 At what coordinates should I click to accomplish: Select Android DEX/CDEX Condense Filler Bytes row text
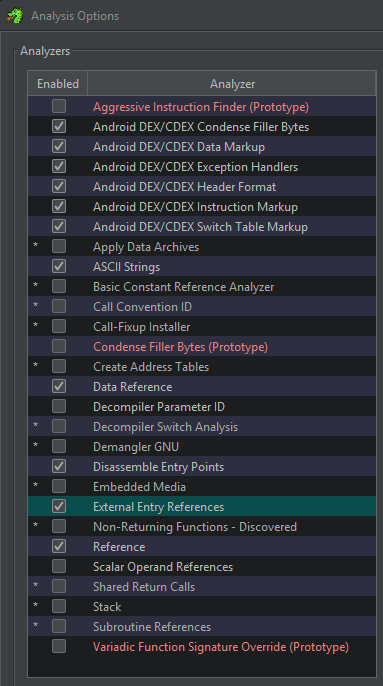201,127
